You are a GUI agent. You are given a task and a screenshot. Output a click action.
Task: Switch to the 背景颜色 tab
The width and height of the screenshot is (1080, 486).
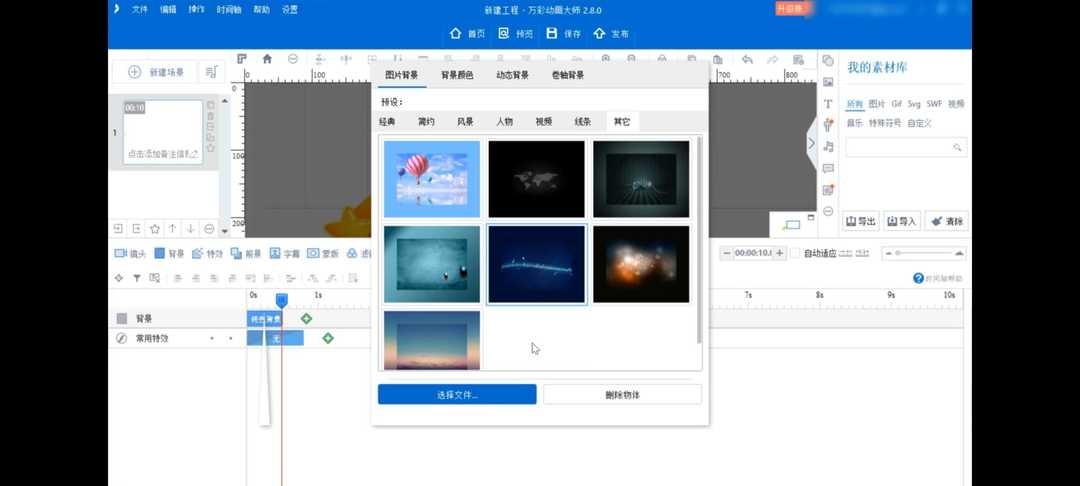(x=457, y=75)
